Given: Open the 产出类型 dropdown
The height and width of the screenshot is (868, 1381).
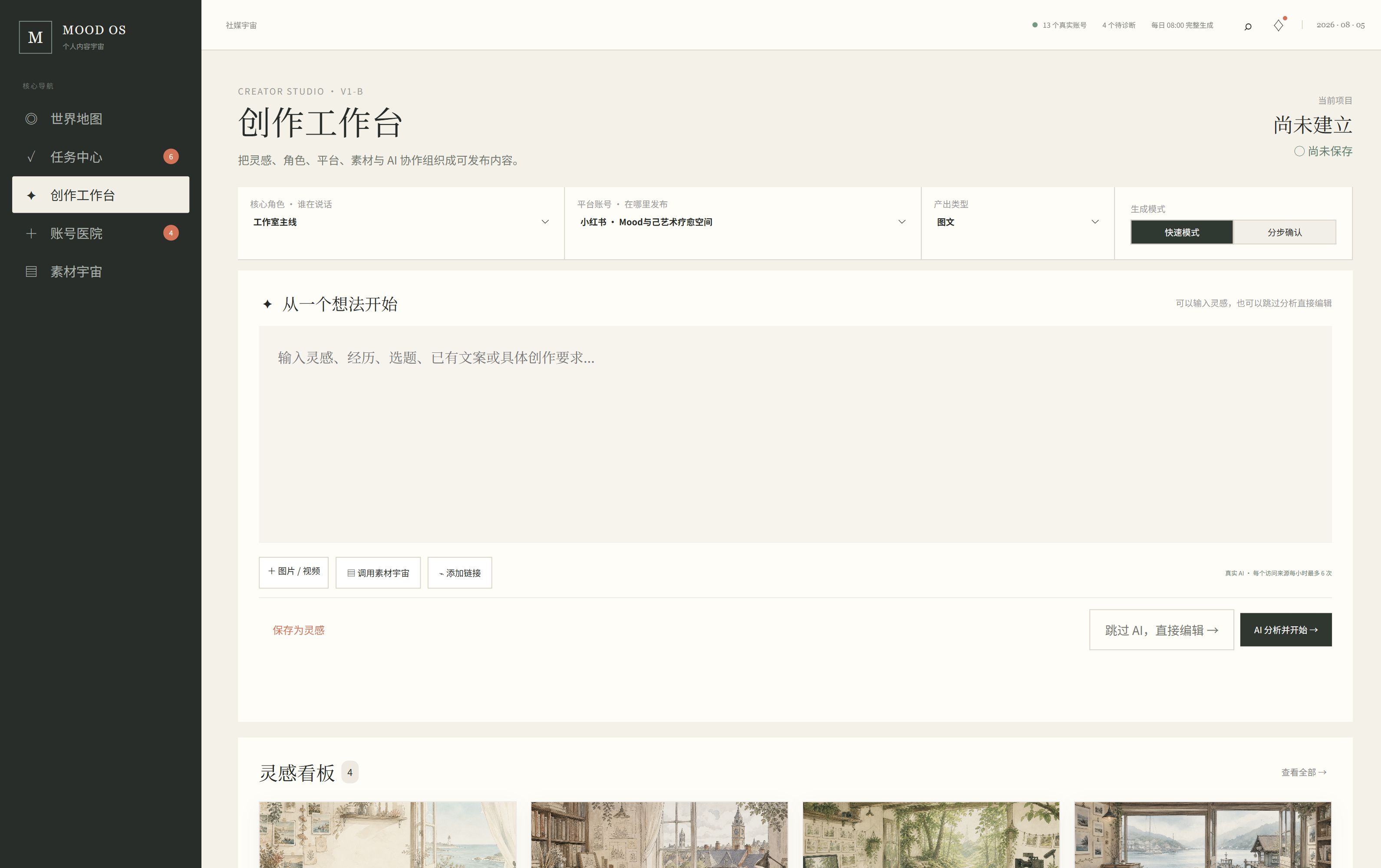Looking at the screenshot, I should pos(1018,222).
